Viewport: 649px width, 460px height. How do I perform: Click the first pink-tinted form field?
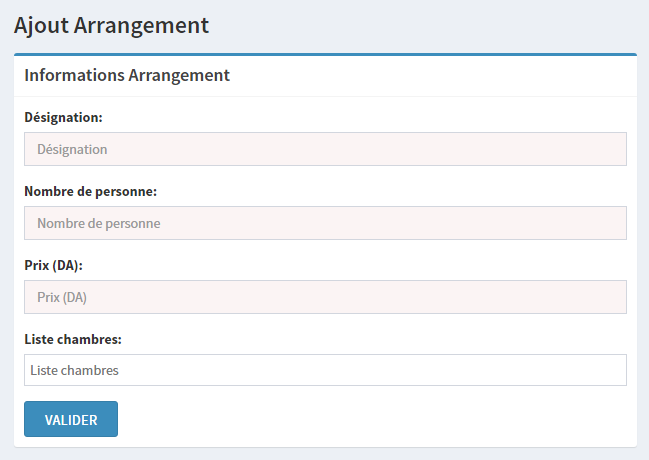click(x=325, y=149)
